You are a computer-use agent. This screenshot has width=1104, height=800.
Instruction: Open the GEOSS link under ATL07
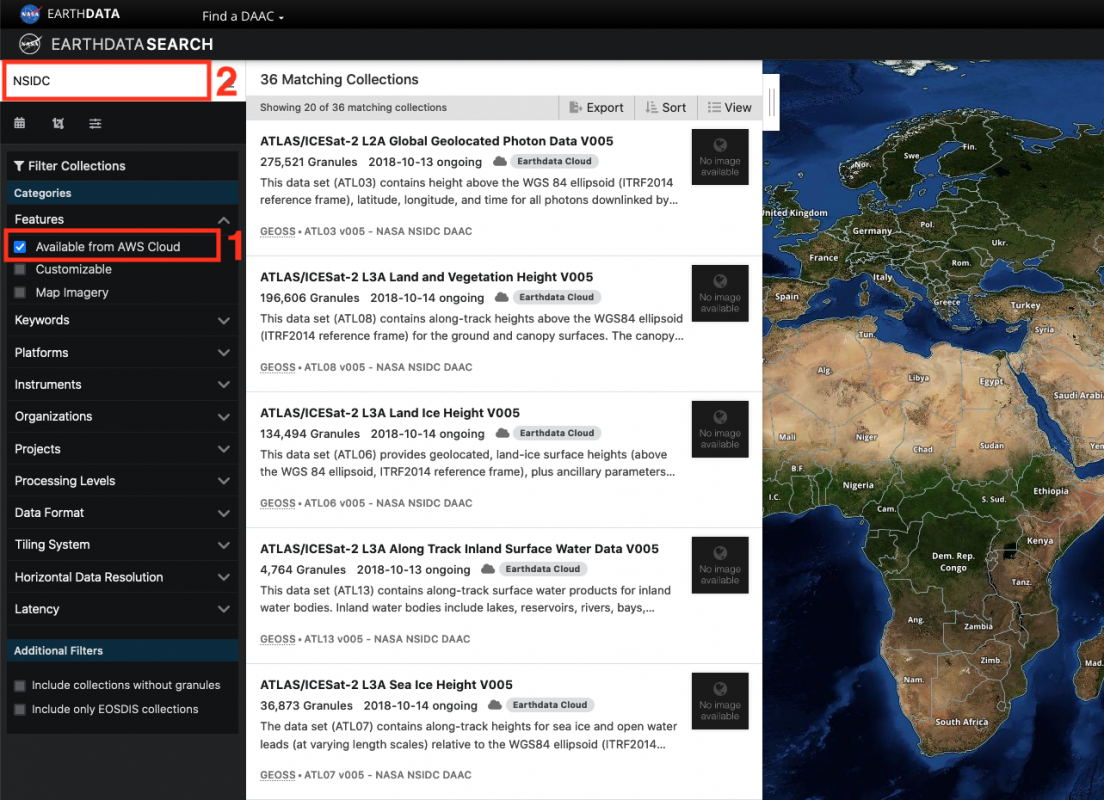(x=277, y=774)
